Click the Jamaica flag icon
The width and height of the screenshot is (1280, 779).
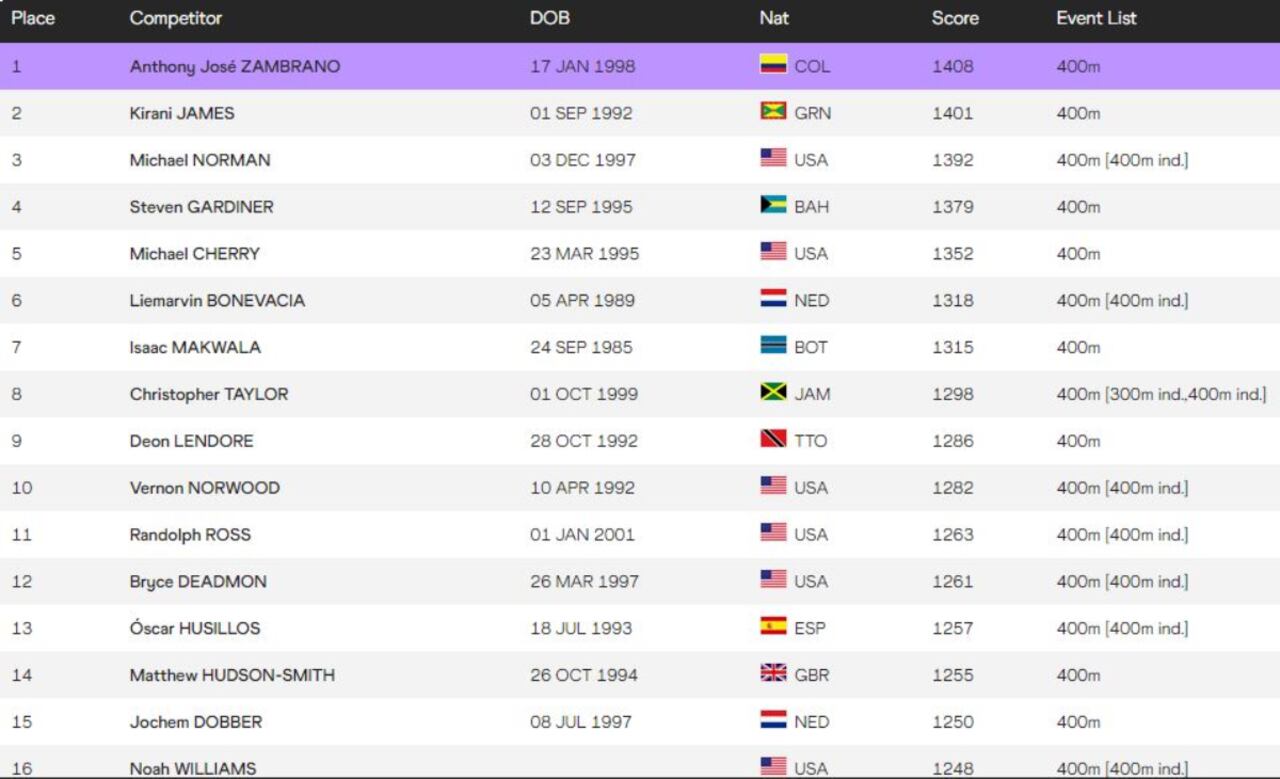tap(773, 393)
